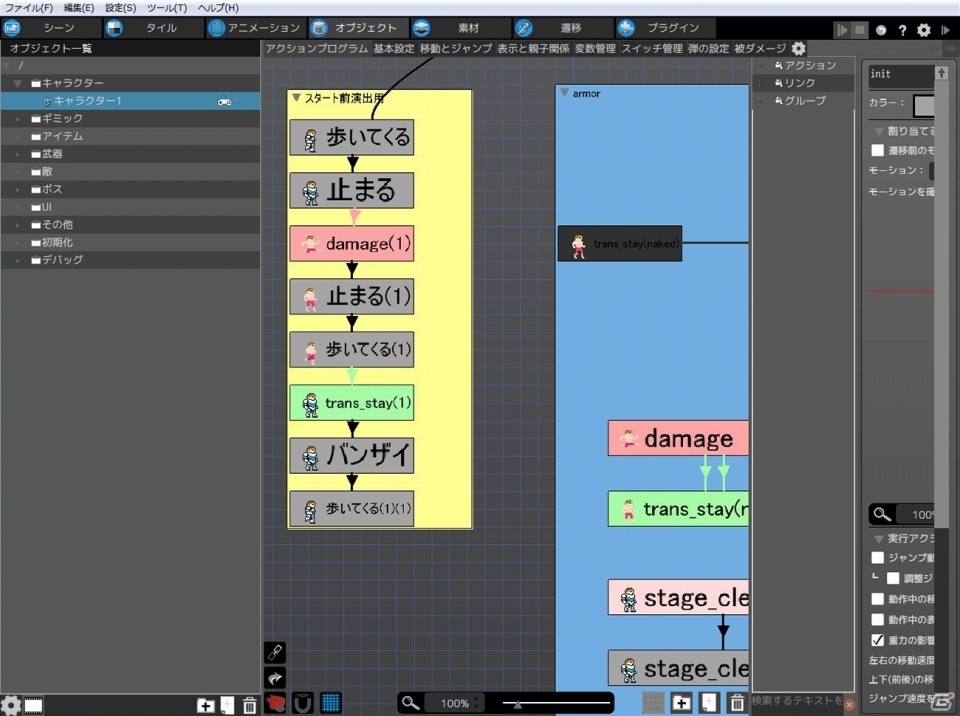Select the 表示と親子関係 sub-tab
960x716 pixels.
(533, 48)
